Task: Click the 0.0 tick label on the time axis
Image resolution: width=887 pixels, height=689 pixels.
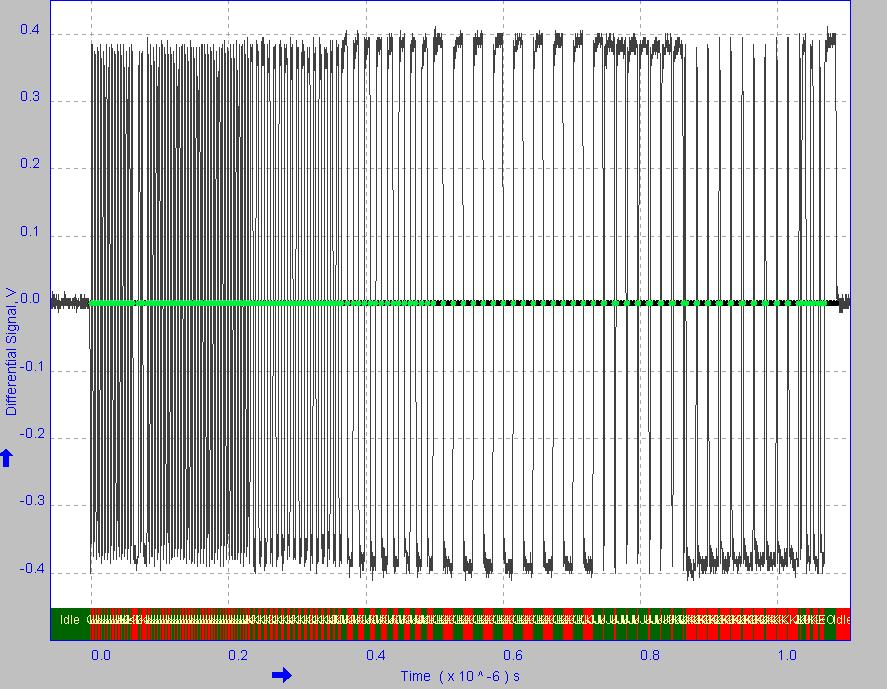Action: (x=100, y=655)
